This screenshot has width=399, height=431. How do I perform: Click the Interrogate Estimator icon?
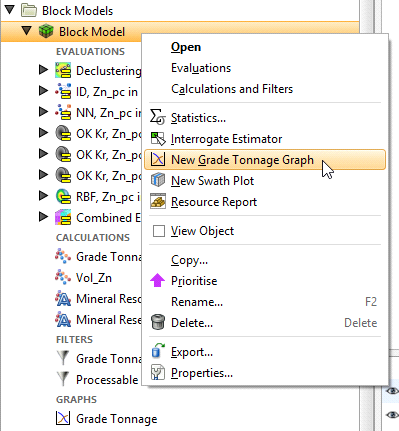pyautogui.click(x=158, y=139)
